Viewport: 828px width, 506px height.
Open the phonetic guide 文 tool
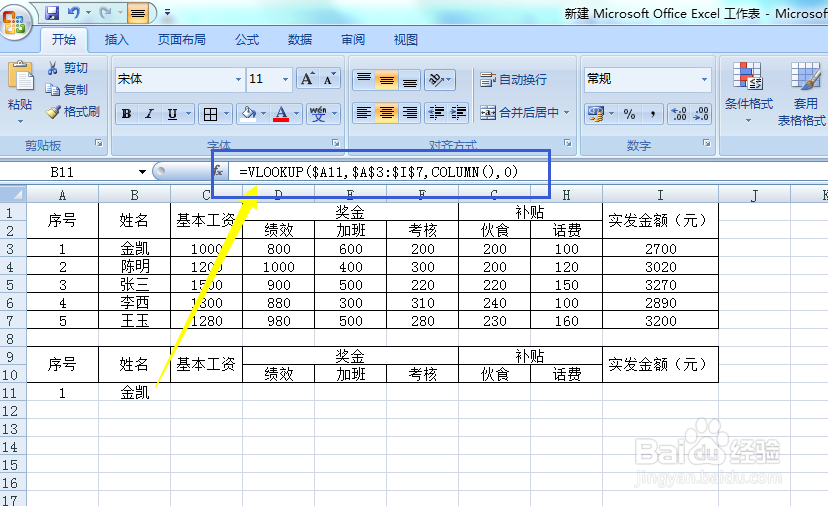point(318,114)
